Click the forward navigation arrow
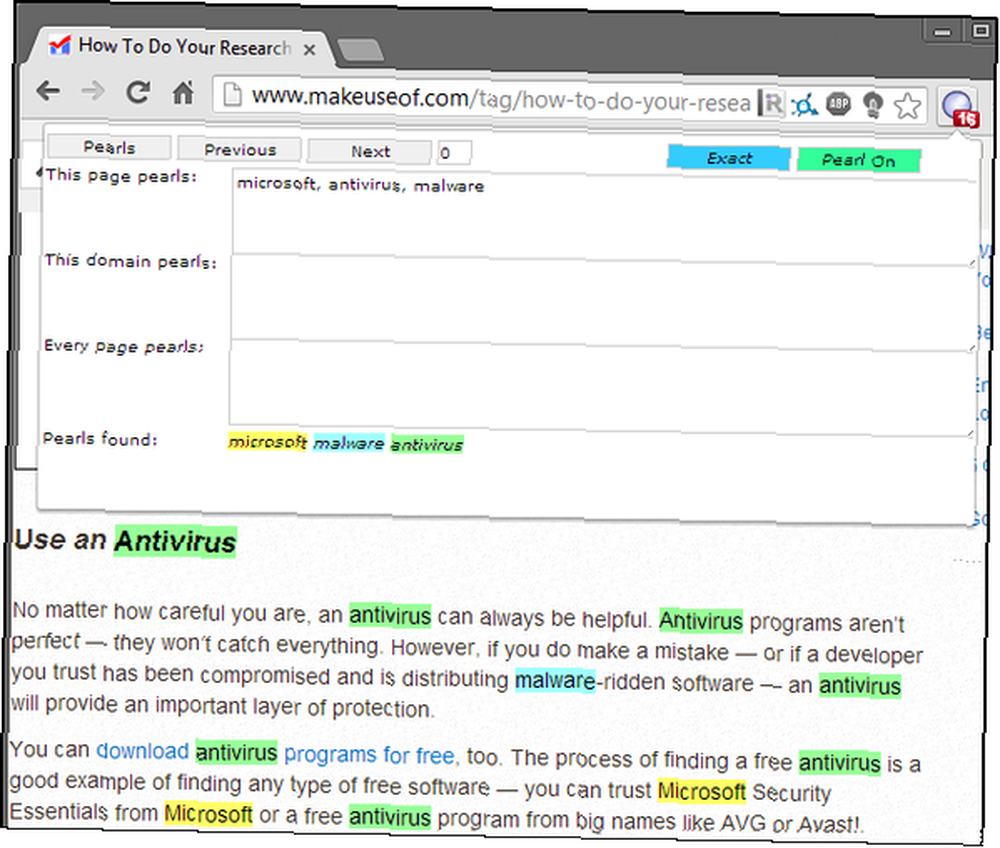The width and height of the screenshot is (1000, 848). point(93,92)
